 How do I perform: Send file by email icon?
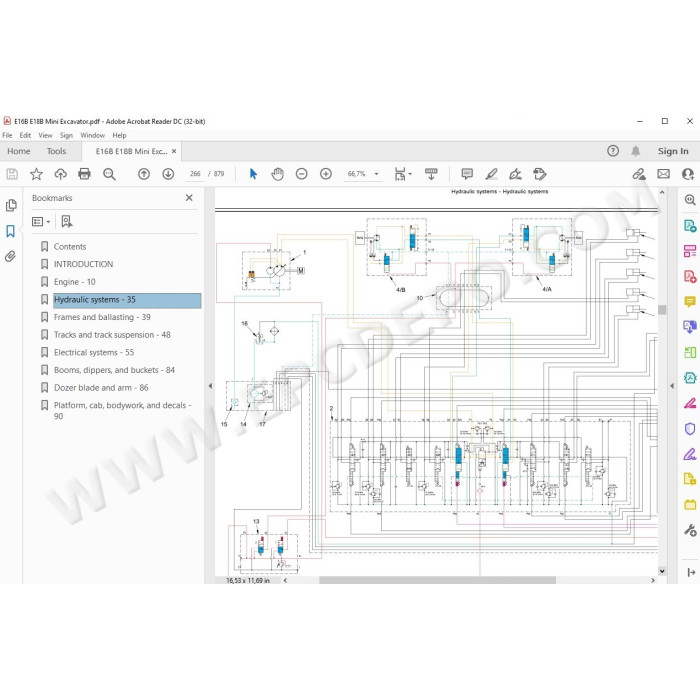click(x=663, y=174)
